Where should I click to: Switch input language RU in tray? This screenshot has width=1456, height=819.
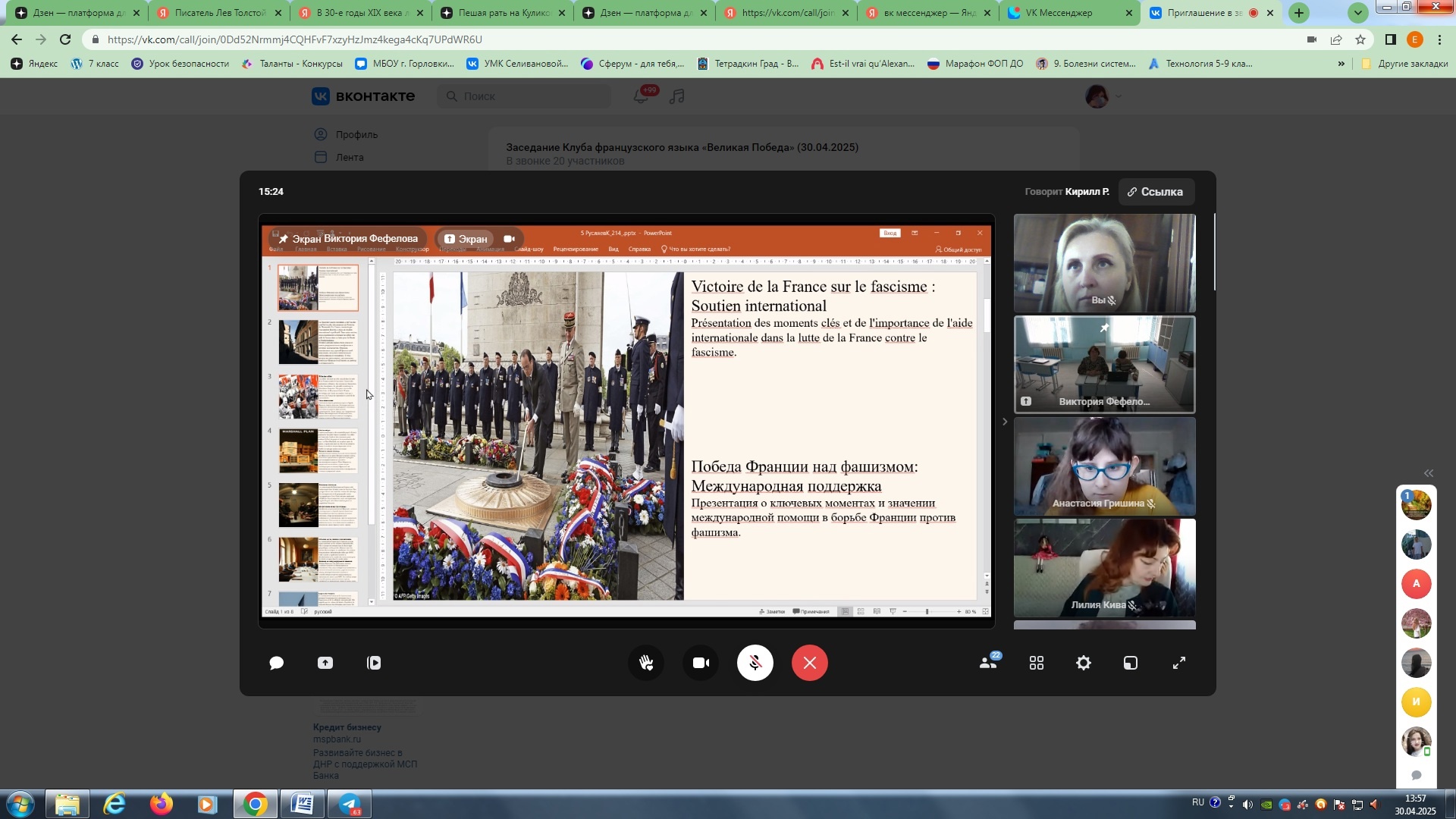[x=1197, y=802]
